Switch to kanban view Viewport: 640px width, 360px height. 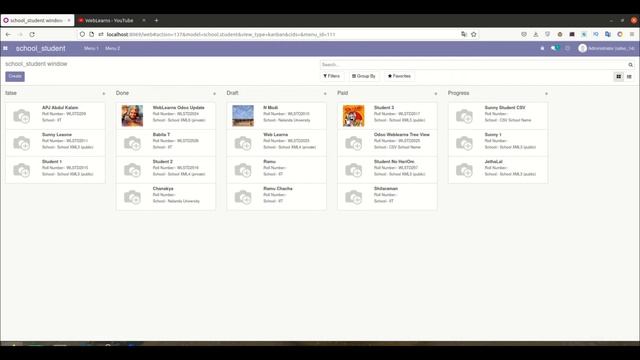point(619,76)
